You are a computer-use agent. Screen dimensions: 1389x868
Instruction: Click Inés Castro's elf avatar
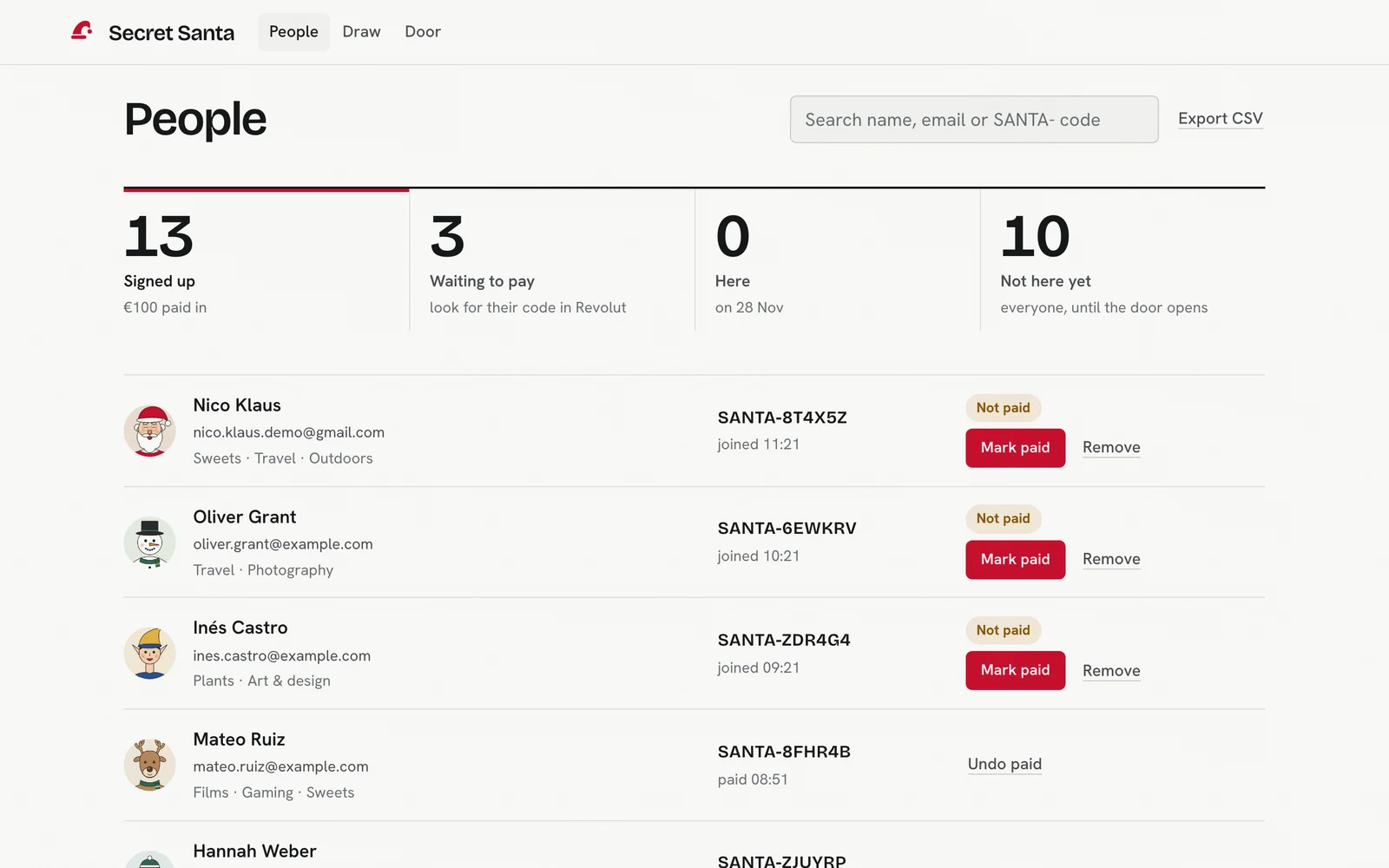coord(149,654)
